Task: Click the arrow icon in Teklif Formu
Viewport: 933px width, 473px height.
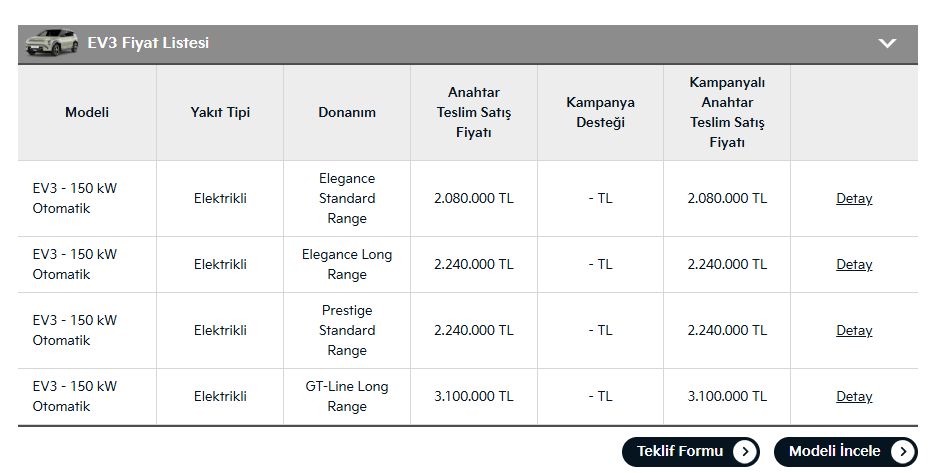Action: coord(744,452)
